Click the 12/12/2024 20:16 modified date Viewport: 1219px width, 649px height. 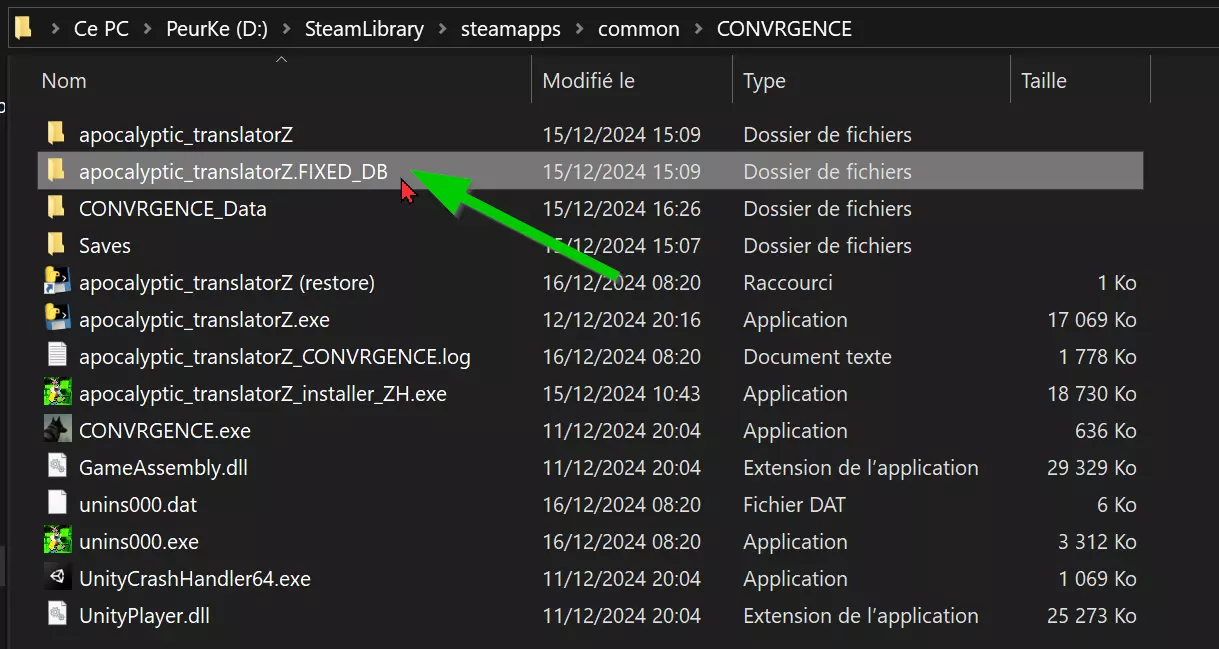622,320
